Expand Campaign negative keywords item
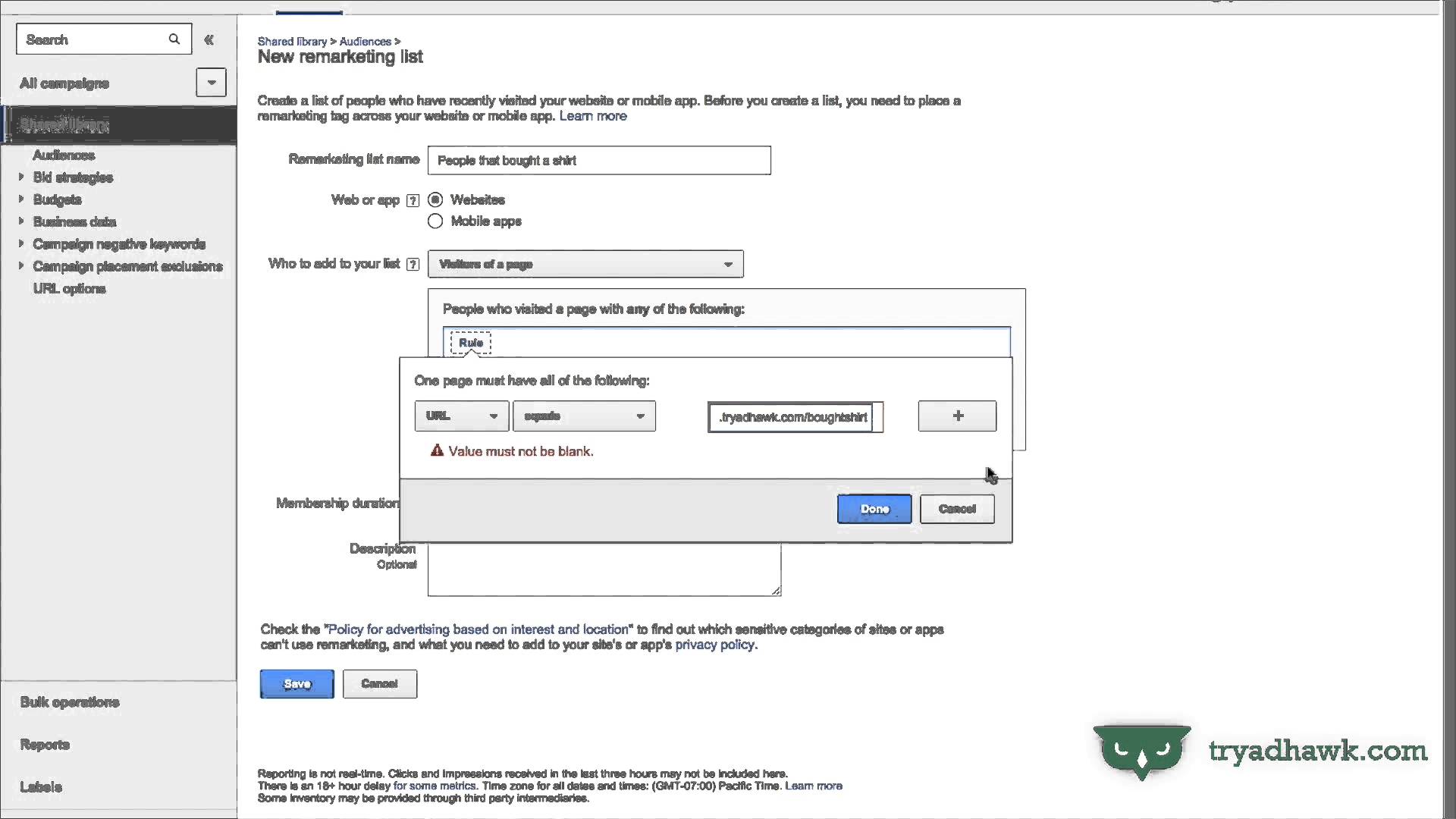The height and width of the screenshot is (819, 1456). (21, 243)
